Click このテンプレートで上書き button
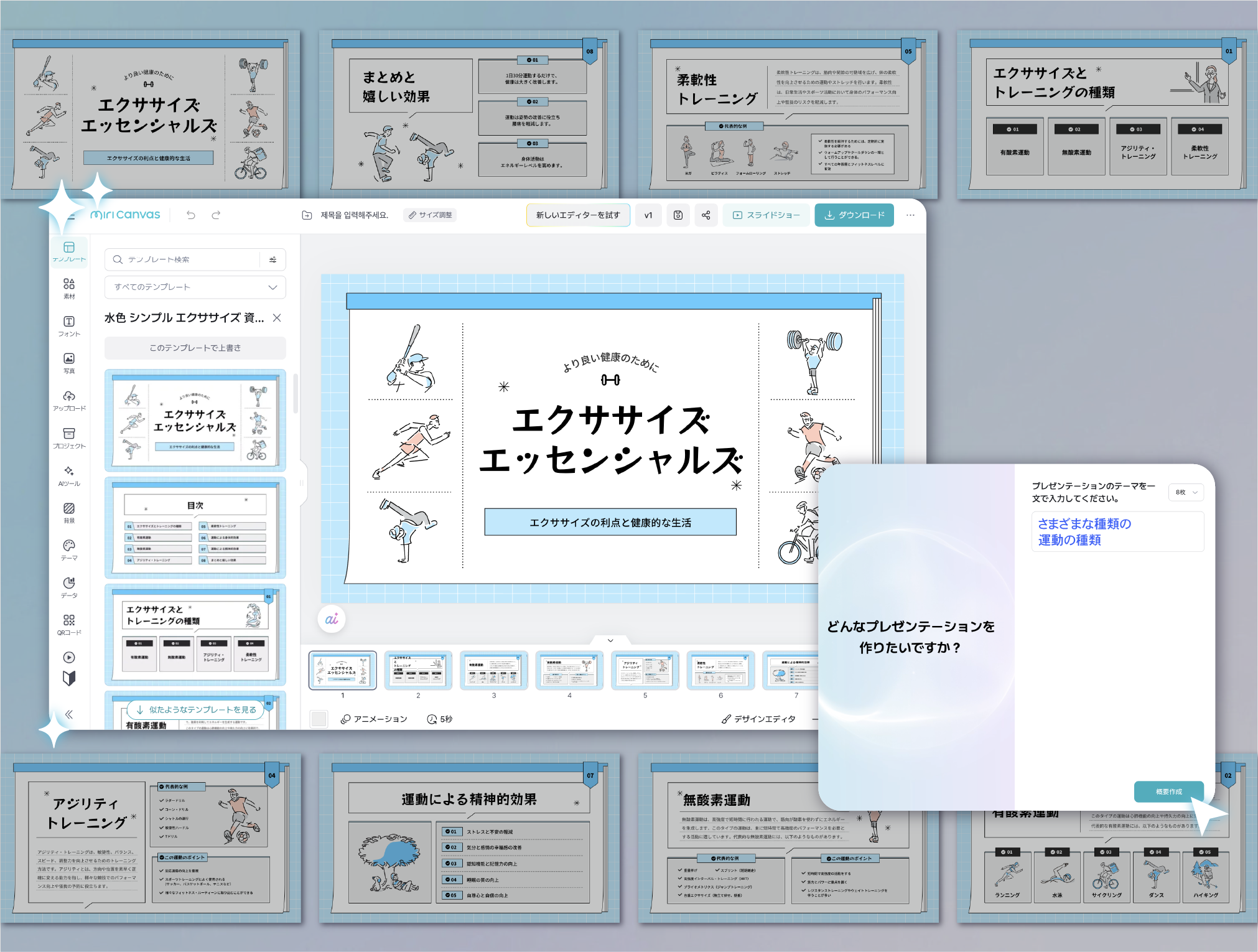The width and height of the screenshot is (1258, 952). pyautogui.click(x=195, y=348)
